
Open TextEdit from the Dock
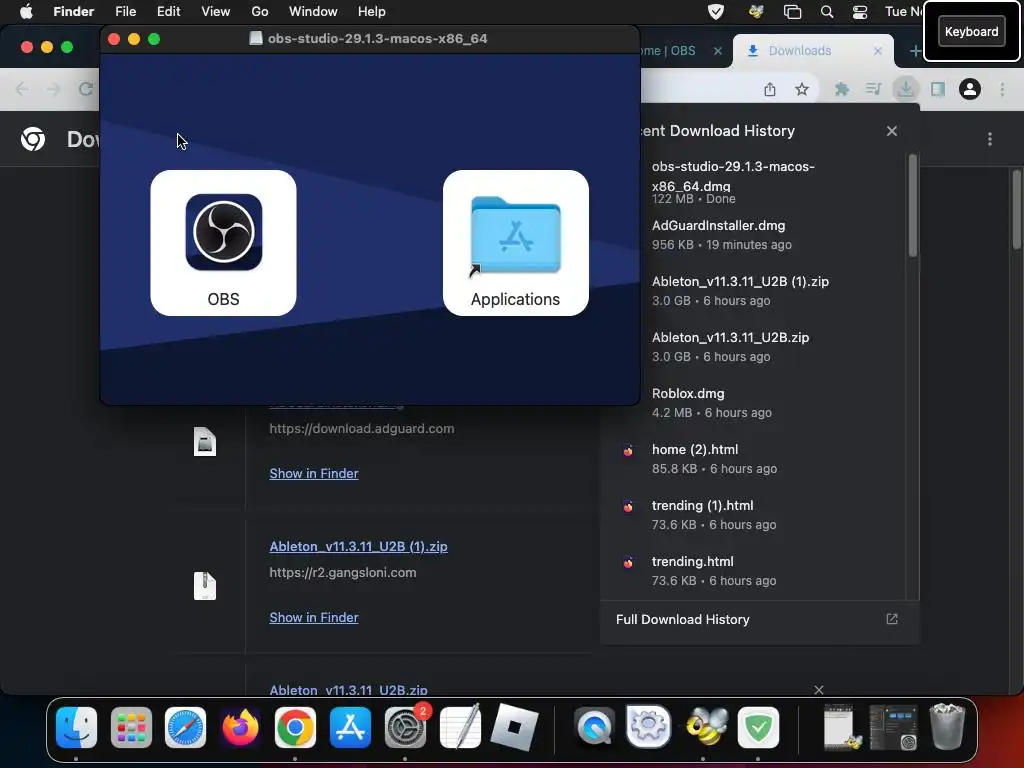[x=460, y=727]
